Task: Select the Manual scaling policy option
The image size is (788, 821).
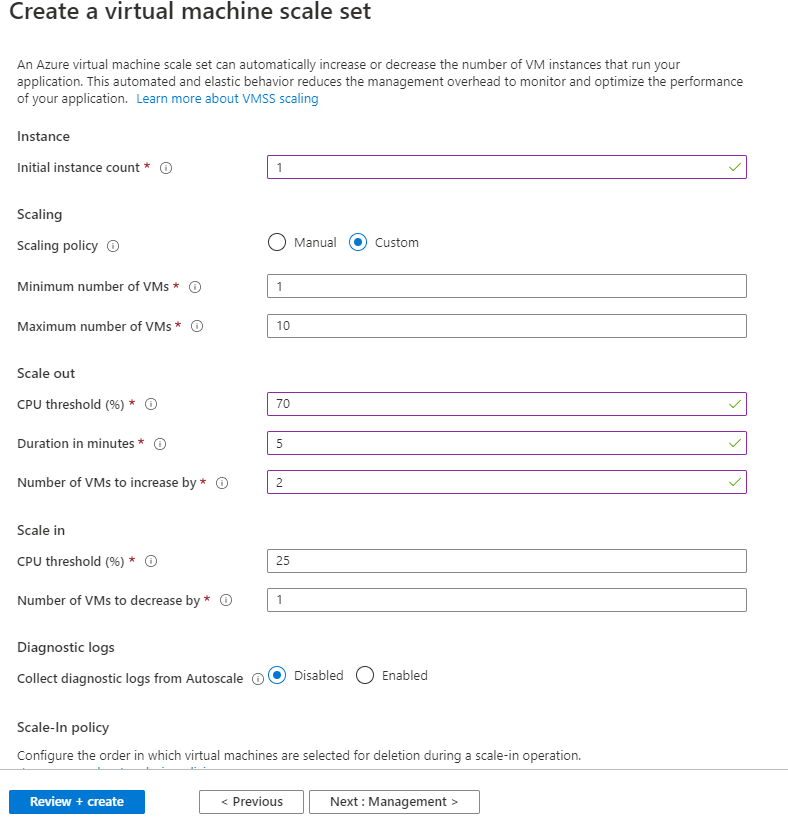Action: (278, 243)
